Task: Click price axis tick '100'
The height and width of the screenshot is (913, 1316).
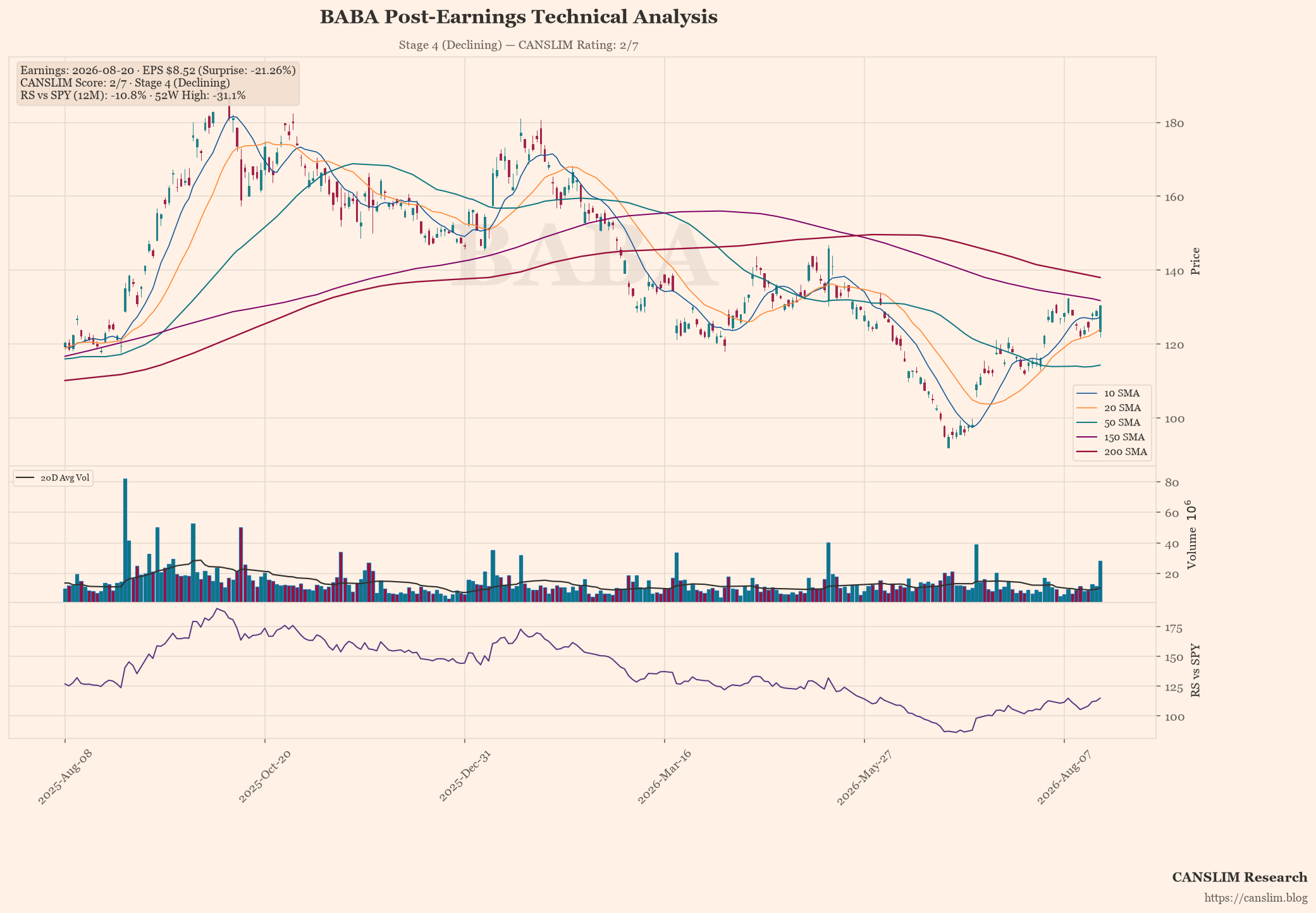Action: (1175, 419)
